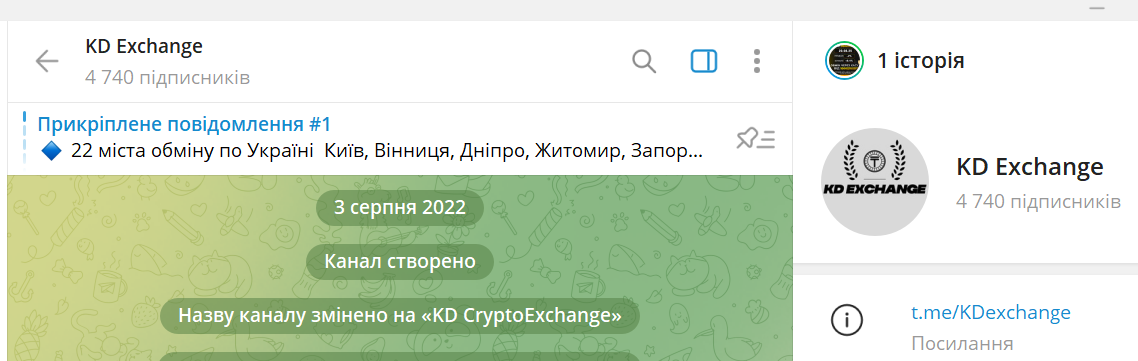
Task: Show all pinned messages list icon
Action: click(756, 139)
